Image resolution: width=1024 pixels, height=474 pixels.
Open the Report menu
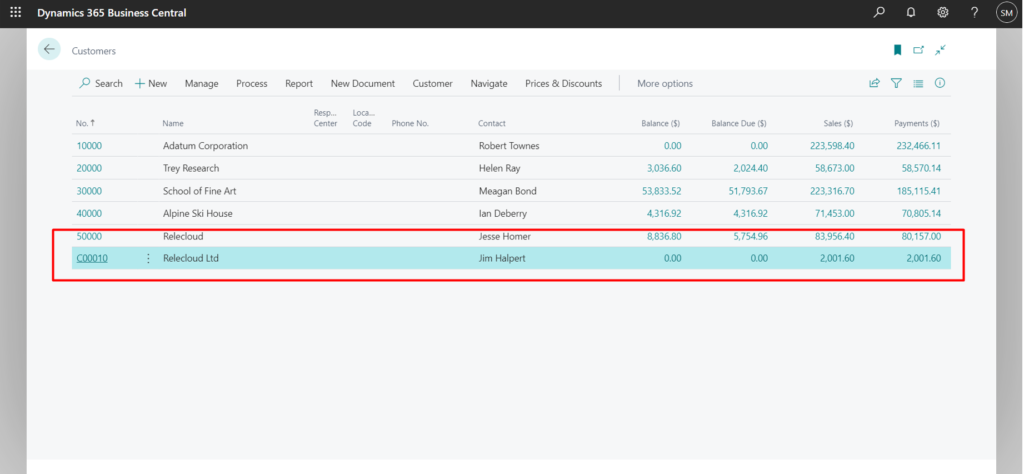coord(299,84)
